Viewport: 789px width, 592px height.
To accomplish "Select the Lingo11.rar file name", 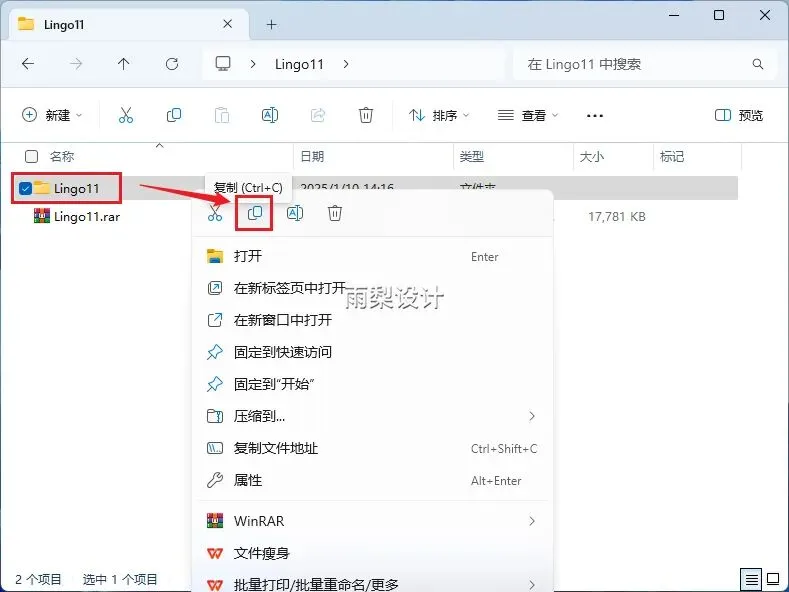I will point(87,216).
